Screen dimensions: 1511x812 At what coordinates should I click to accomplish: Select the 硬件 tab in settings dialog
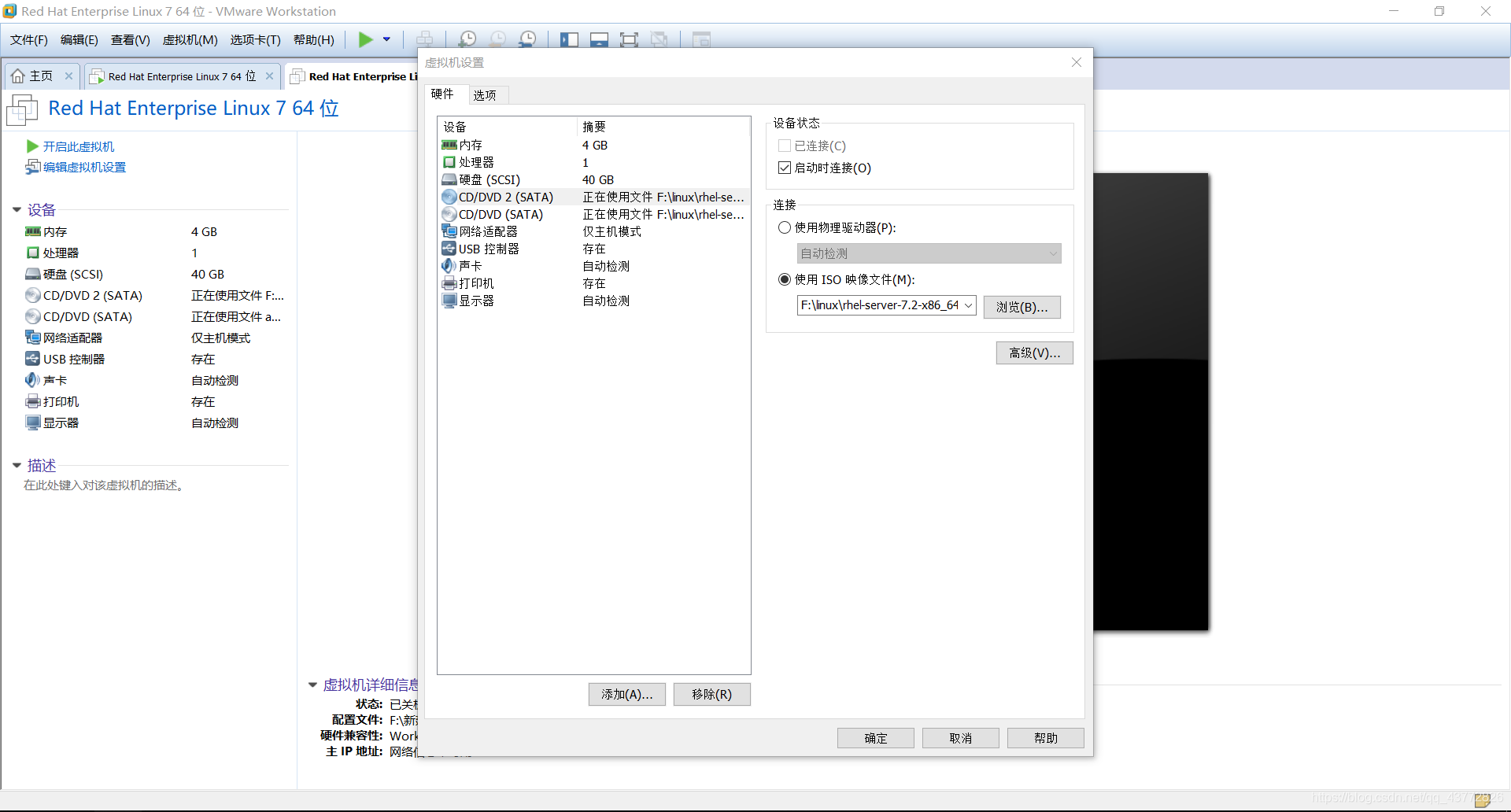point(443,94)
